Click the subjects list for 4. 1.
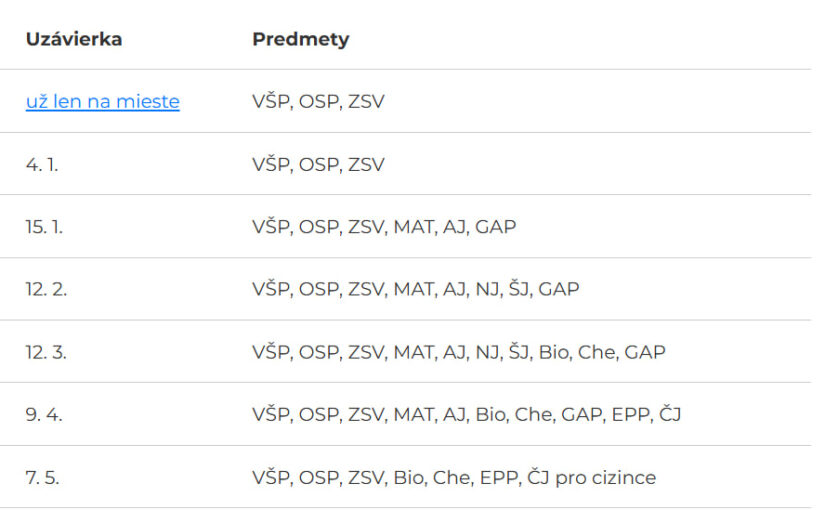This screenshot has width=825, height=510. point(318,164)
